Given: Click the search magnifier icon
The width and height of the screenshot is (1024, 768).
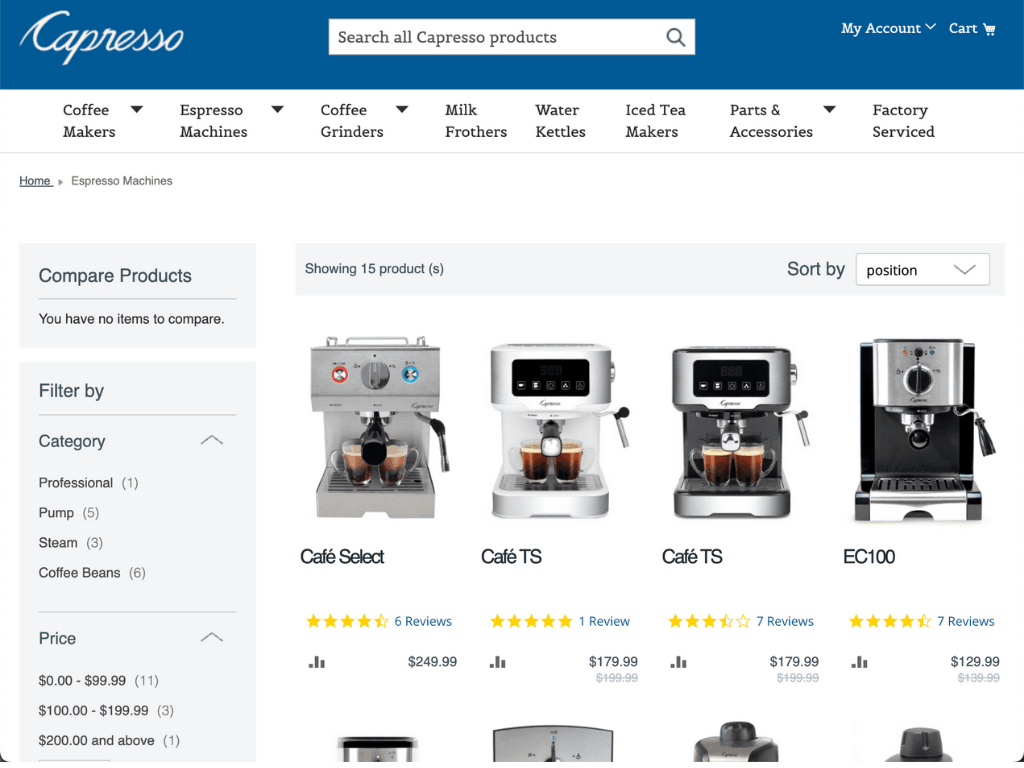Looking at the screenshot, I should click(x=675, y=37).
